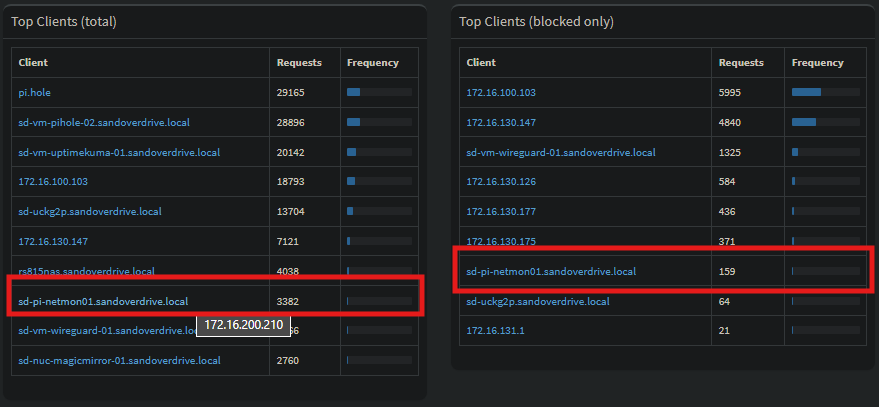The width and height of the screenshot is (879, 407).
Task: Click Requests header in Top Clients (total)
Action: tap(299, 63)
